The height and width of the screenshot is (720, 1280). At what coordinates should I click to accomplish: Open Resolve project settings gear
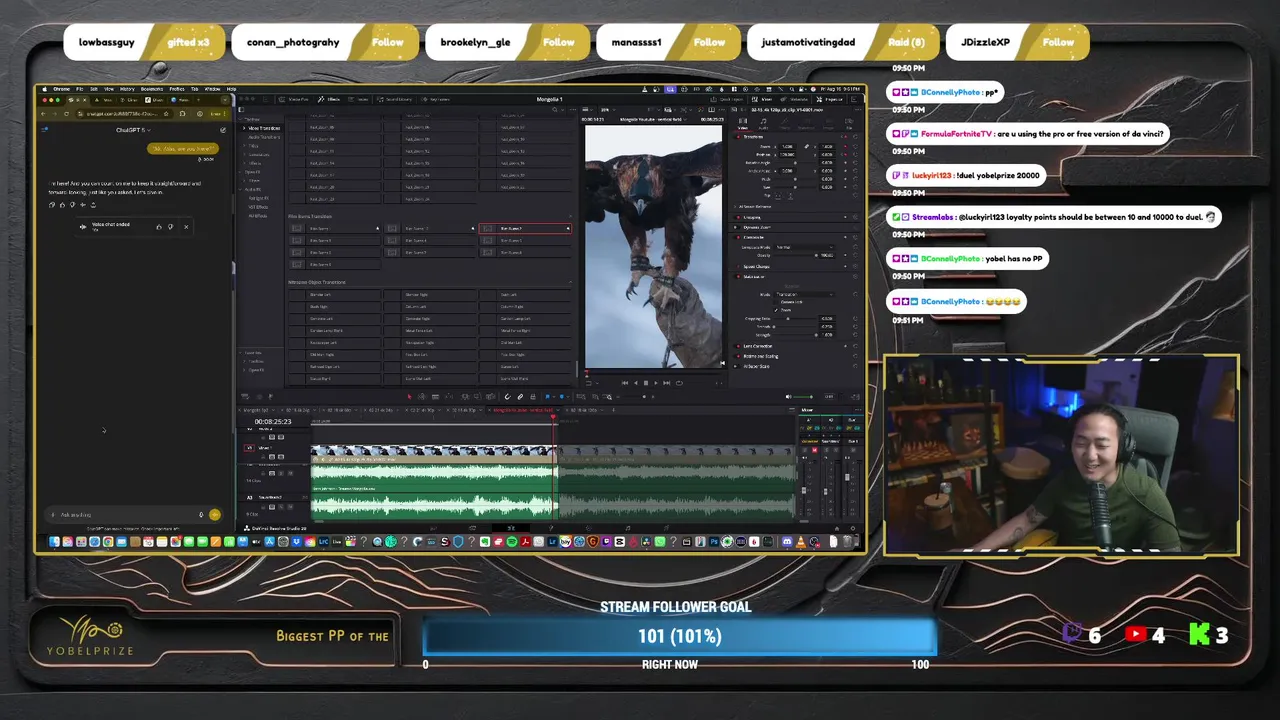tap(853, 528)
